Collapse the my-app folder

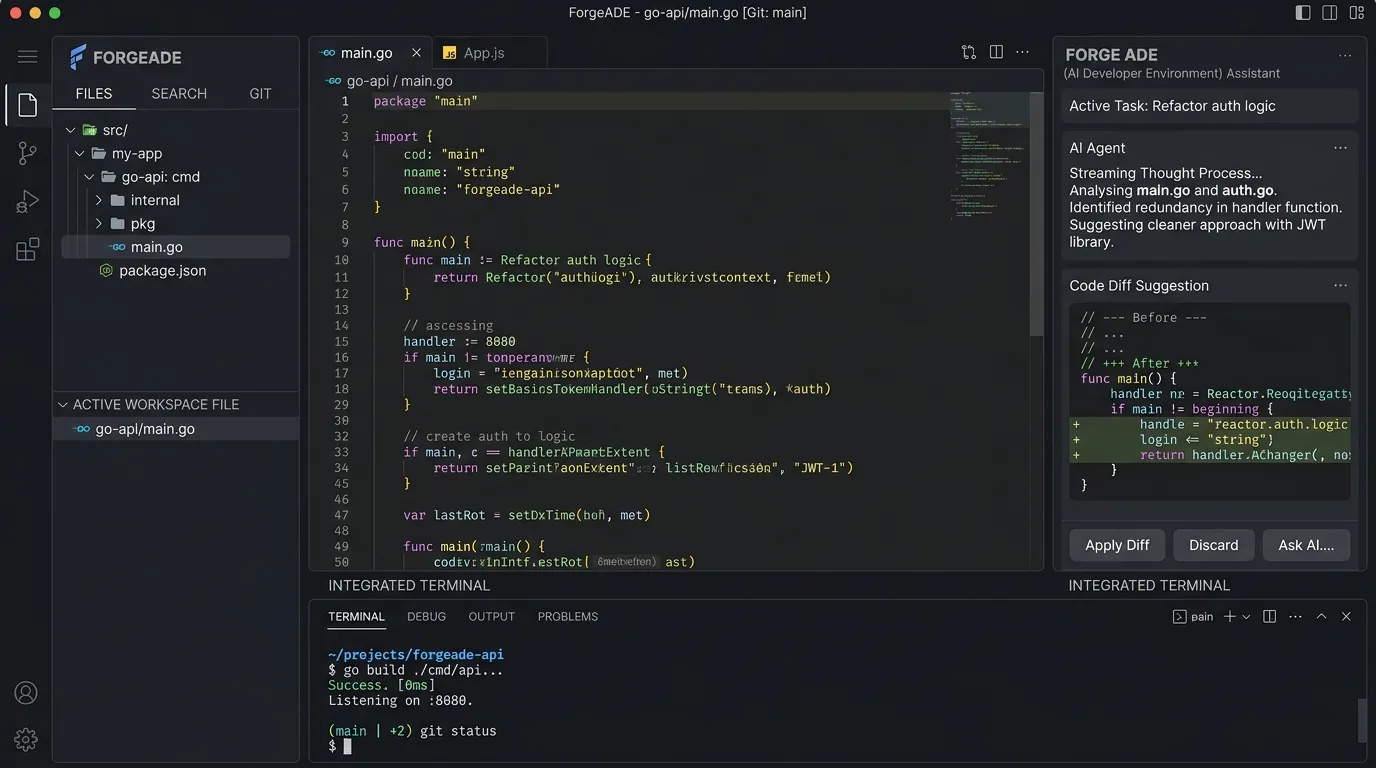point(80,154)
